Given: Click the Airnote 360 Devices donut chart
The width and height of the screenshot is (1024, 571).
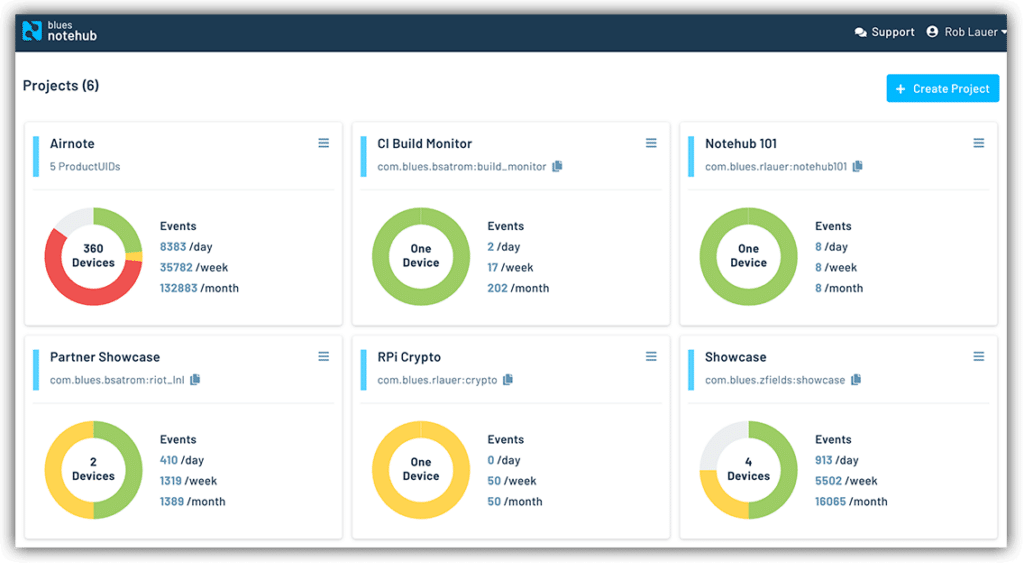Looking at the screenshot, I should coord(93,256).
